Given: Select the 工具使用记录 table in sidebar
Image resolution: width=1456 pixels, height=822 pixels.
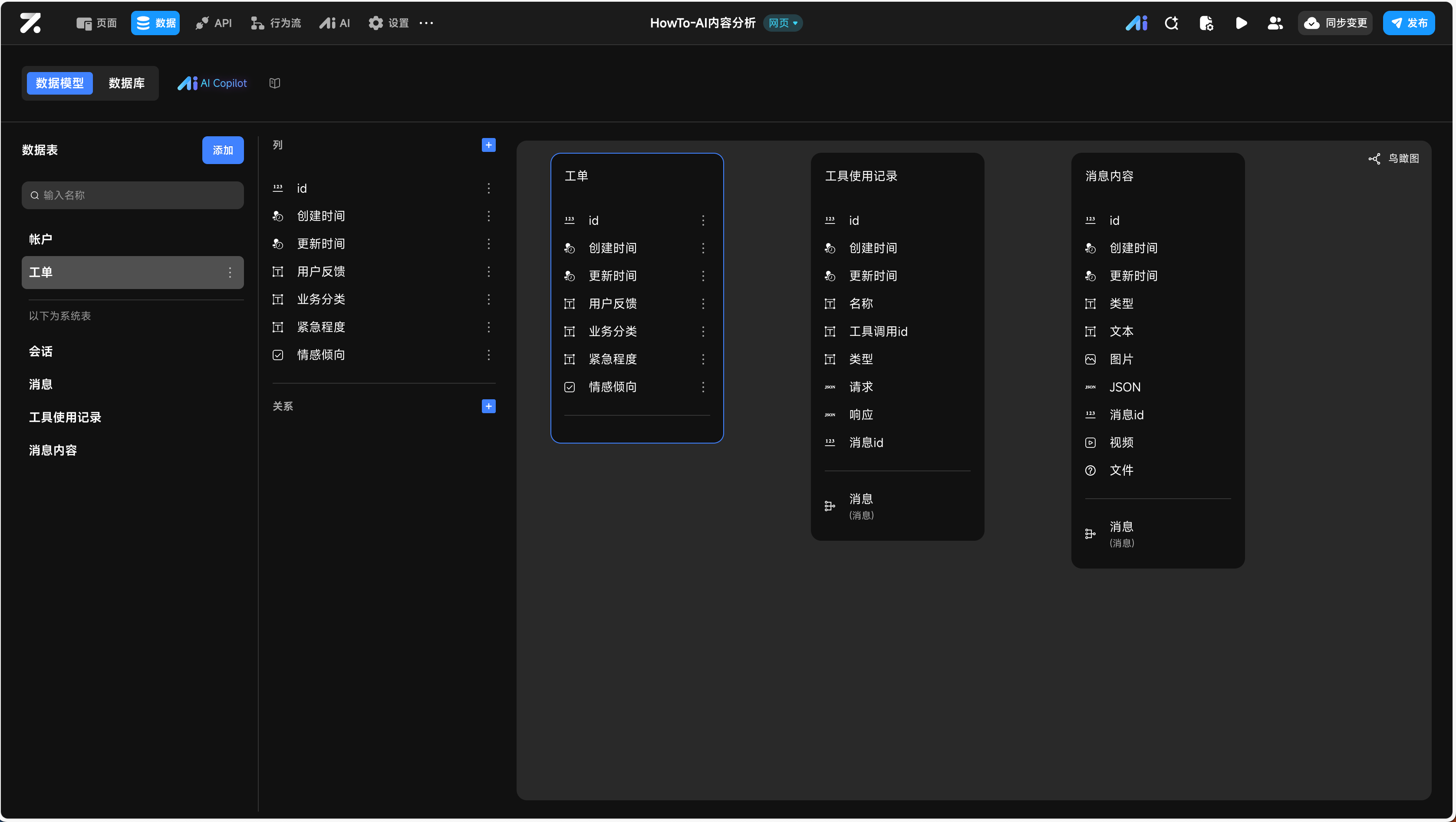Looking at the screenshot, I should pos(65,417).
